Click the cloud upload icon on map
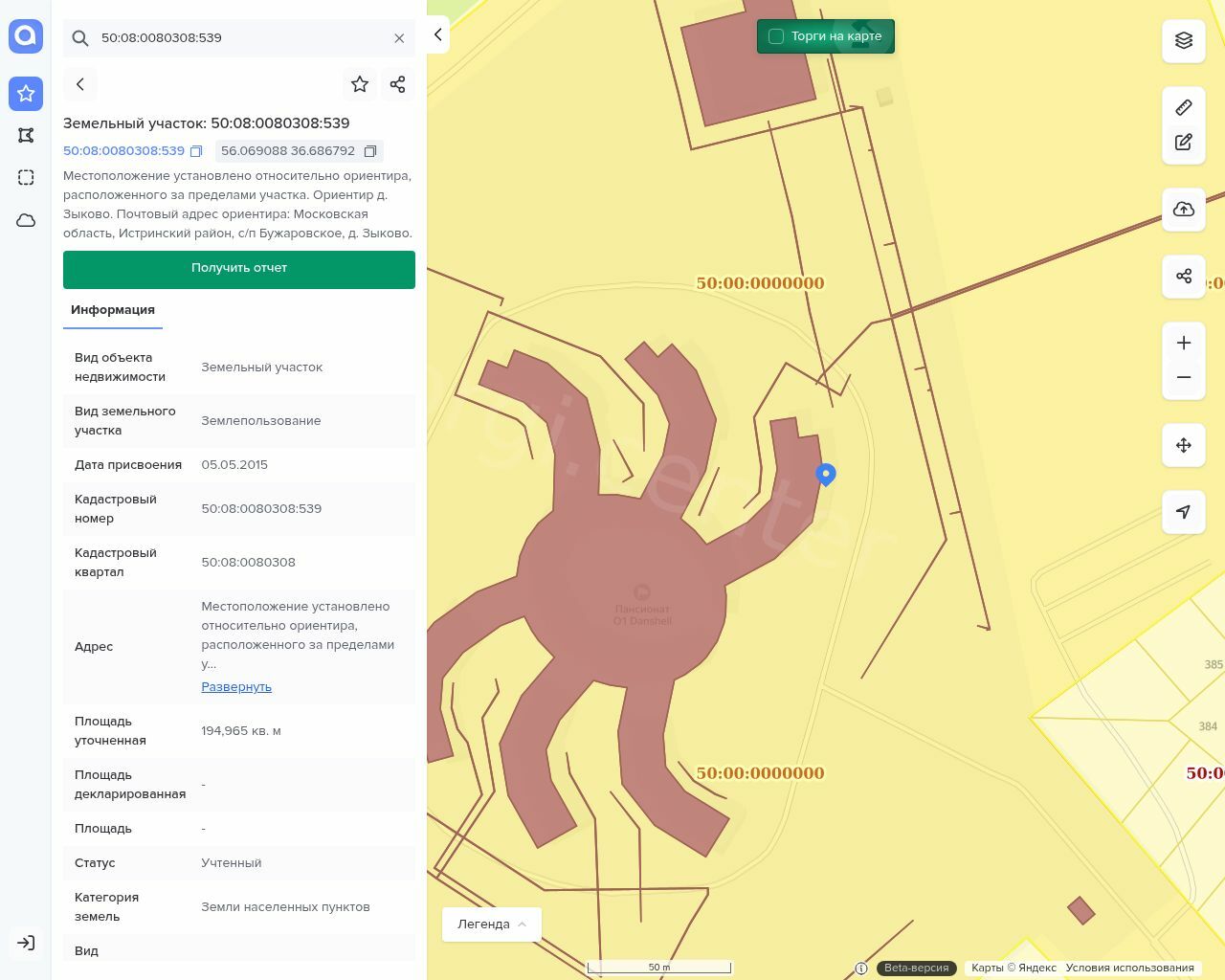Screen dimensions: 1225x980 (x=1184, y=210)
